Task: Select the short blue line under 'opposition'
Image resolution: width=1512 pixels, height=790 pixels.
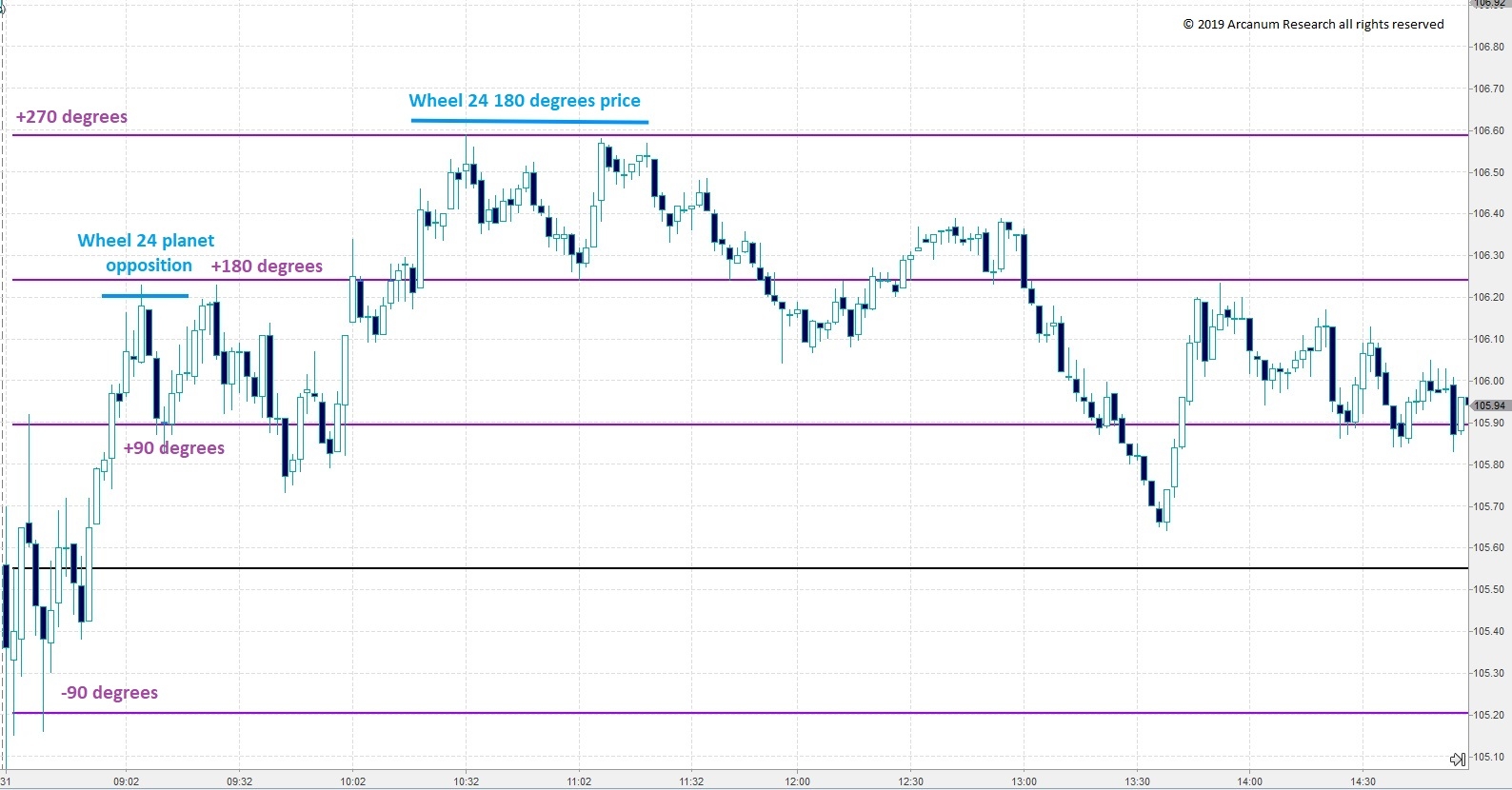Action: 145,296
